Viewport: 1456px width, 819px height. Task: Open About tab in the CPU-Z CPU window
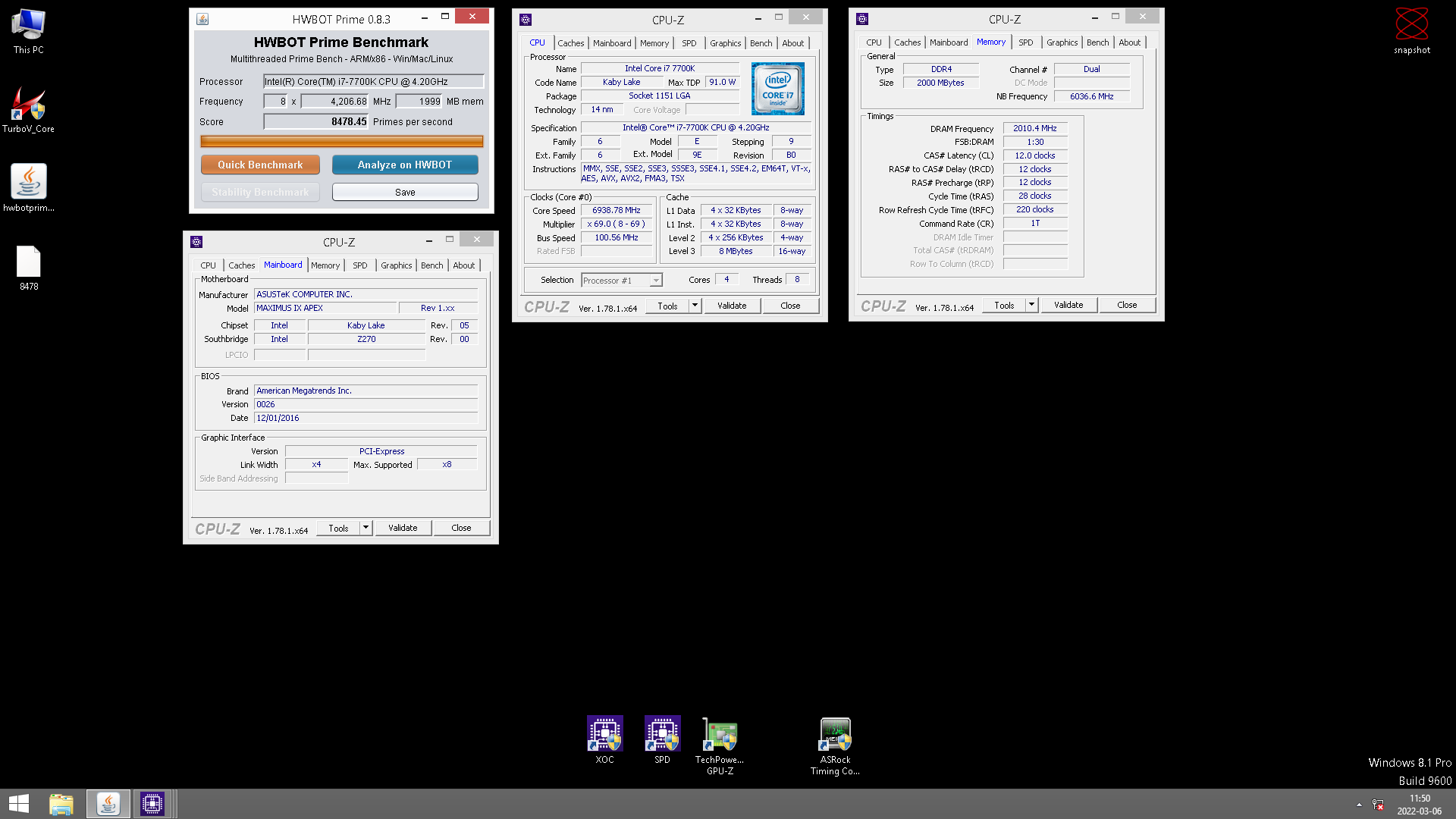click(x=793, y=43)
